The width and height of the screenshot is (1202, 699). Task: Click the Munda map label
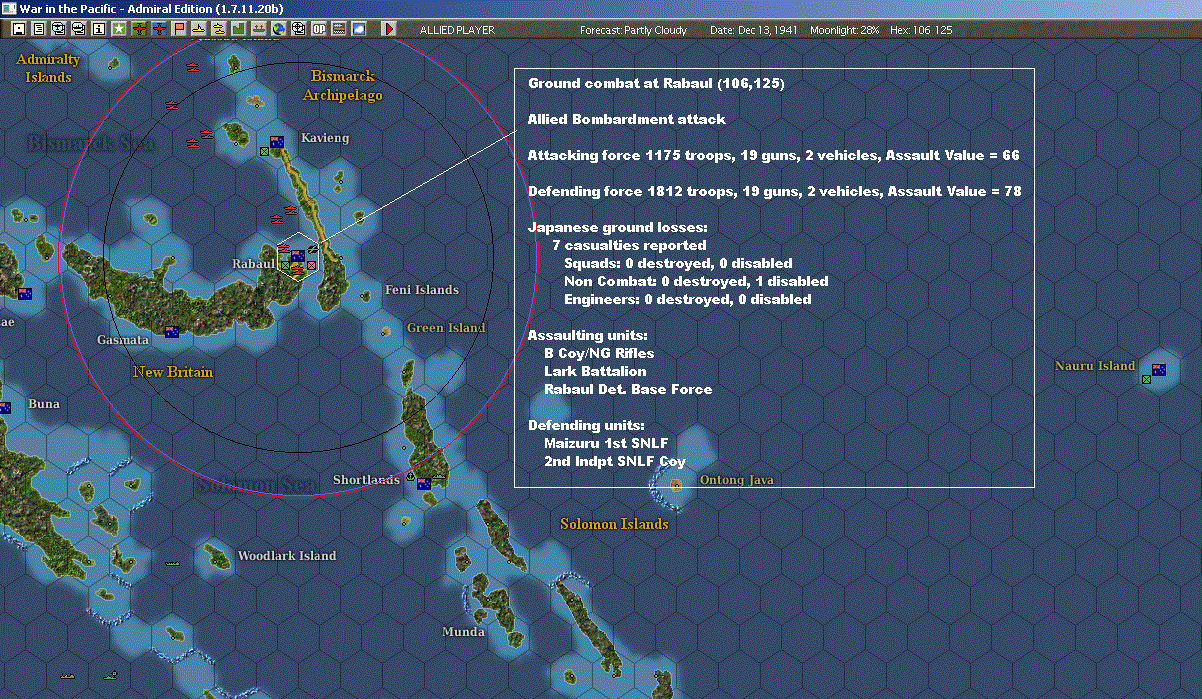(x=464, y=632)
